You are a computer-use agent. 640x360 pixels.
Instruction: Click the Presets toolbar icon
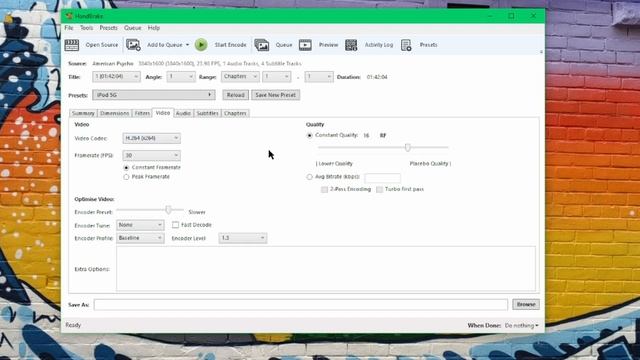[406, 45]
